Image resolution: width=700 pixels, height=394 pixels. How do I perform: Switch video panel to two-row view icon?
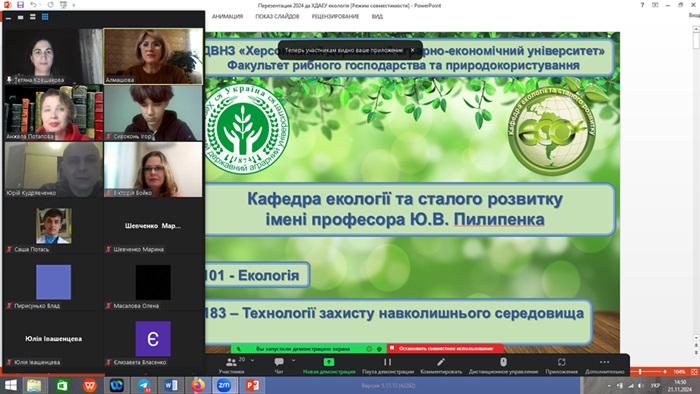[33, 17]
